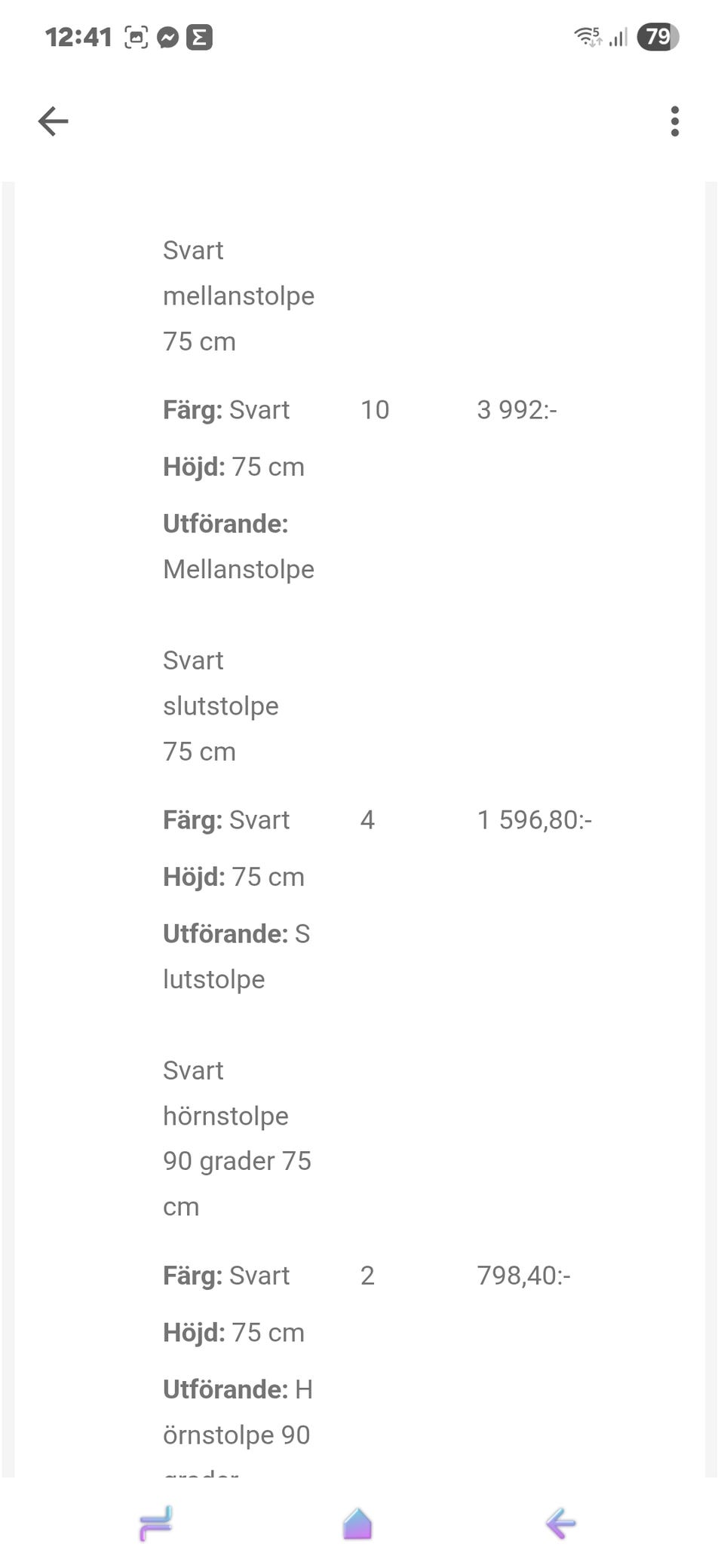Tap the sigma app notification icon

(x=200, y=37)
